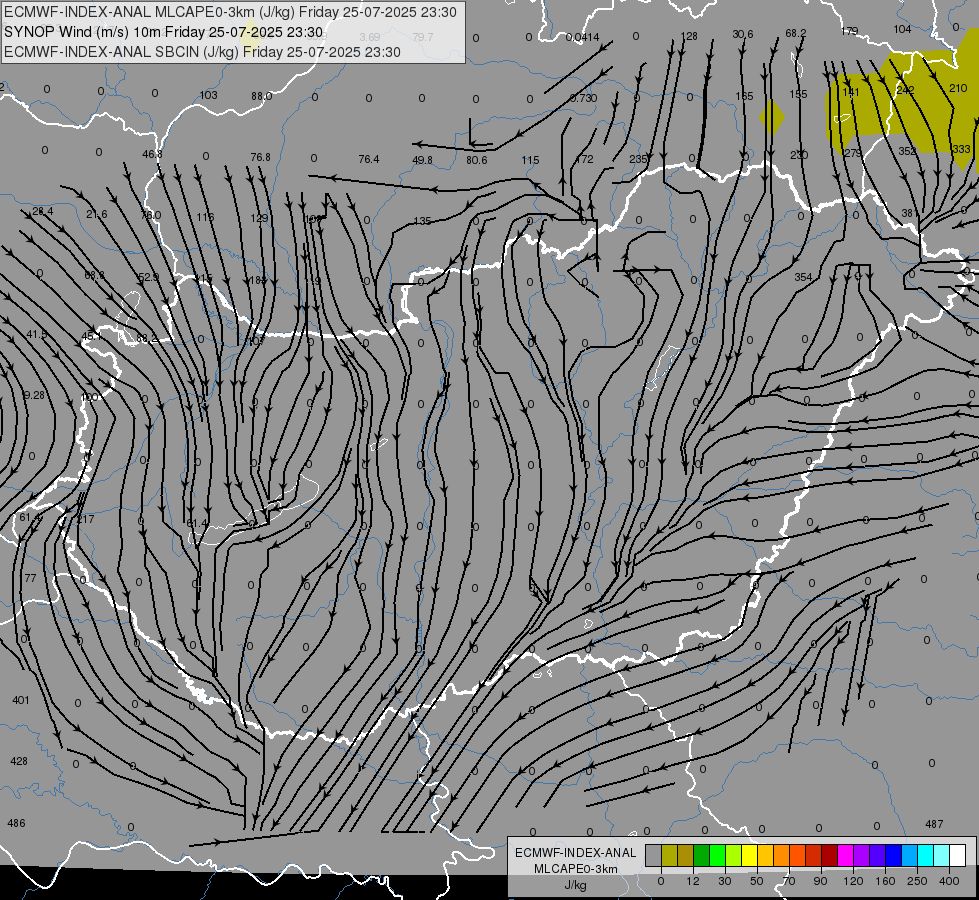
Task: Click the MLCAPE0-3km title line at top
Action: (230, 12)
